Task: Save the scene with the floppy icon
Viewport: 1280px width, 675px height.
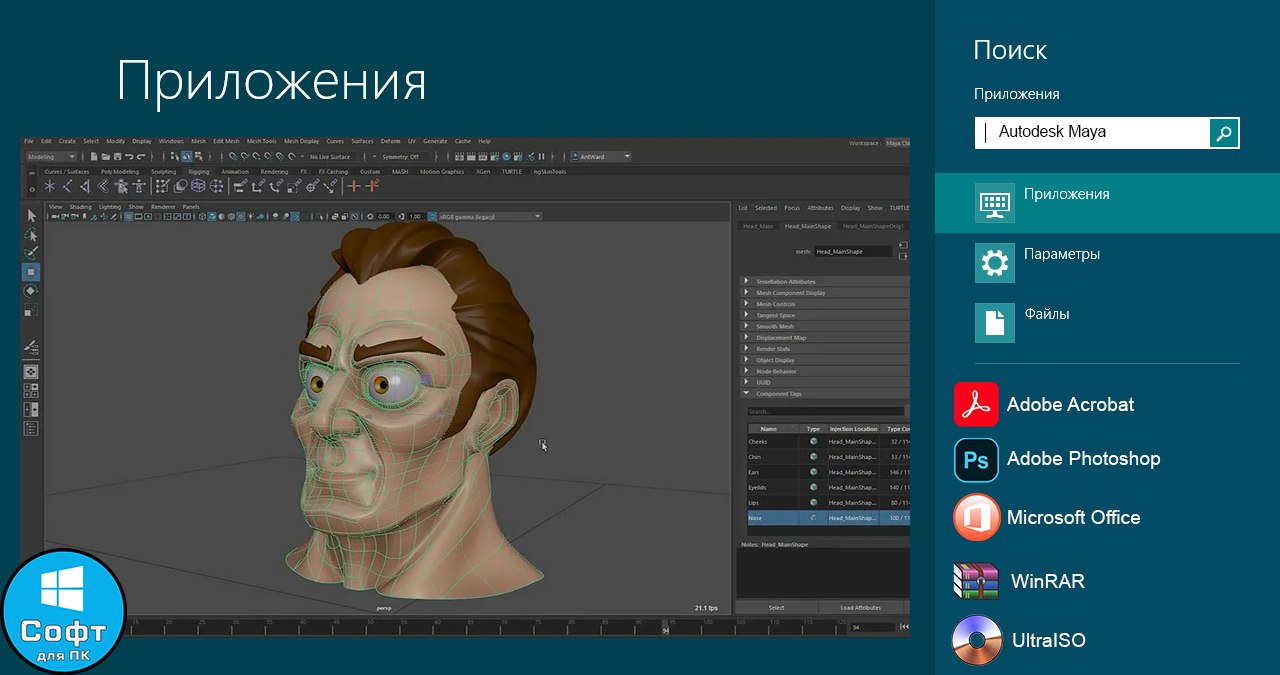Action: (x=117, y=157)
